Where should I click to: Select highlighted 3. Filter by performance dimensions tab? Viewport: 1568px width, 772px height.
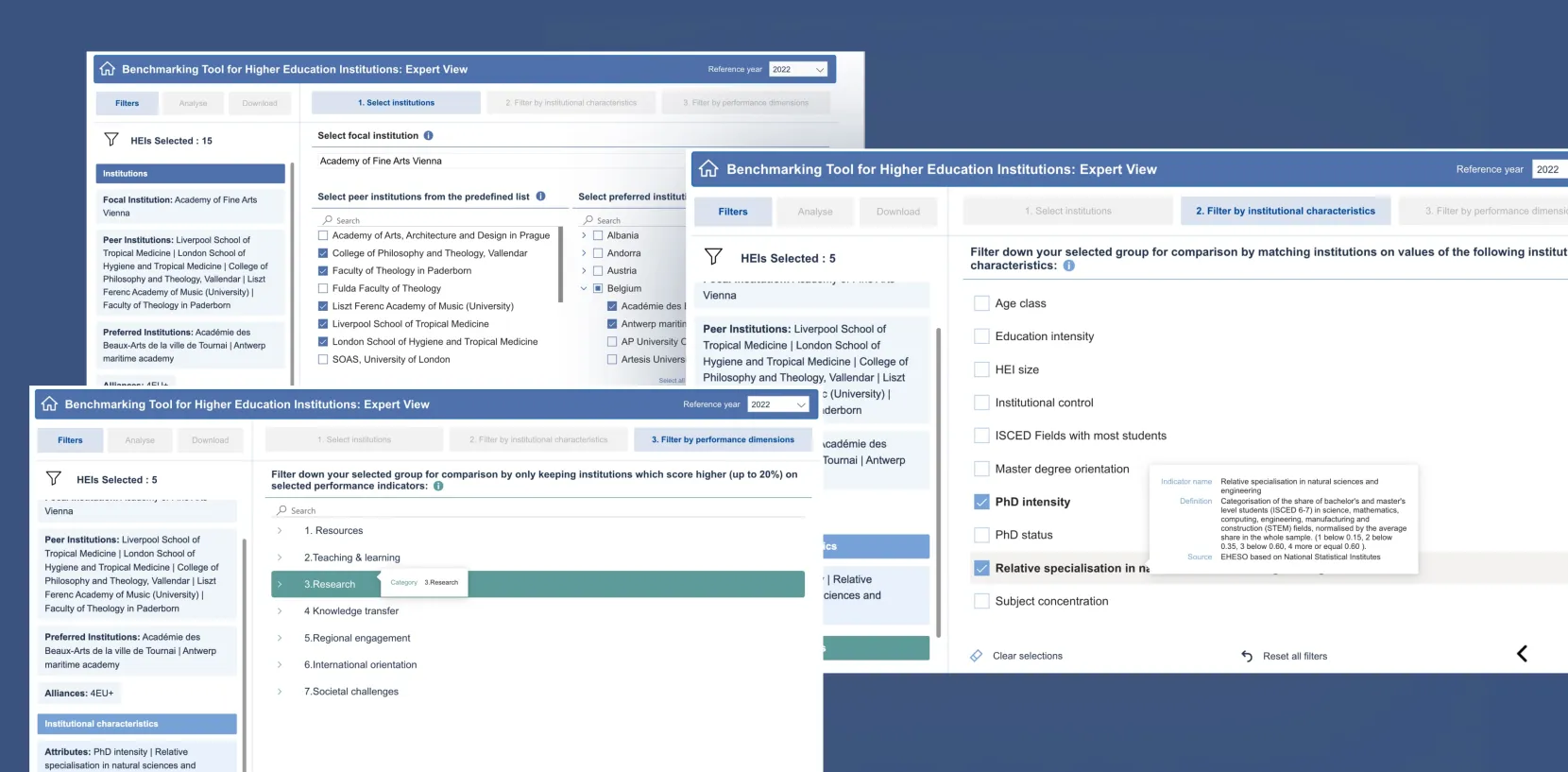723,439
